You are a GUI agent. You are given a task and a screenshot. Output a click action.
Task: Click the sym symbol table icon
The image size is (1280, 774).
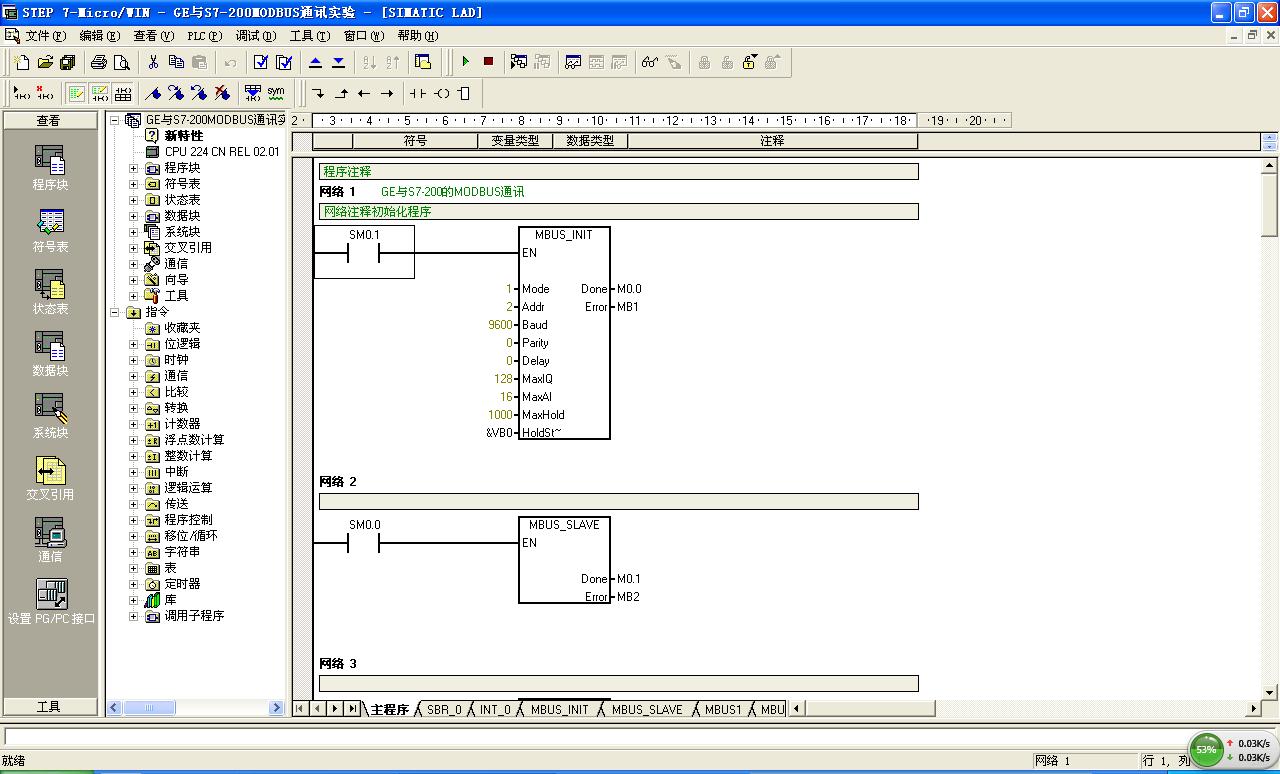(276, 93)
